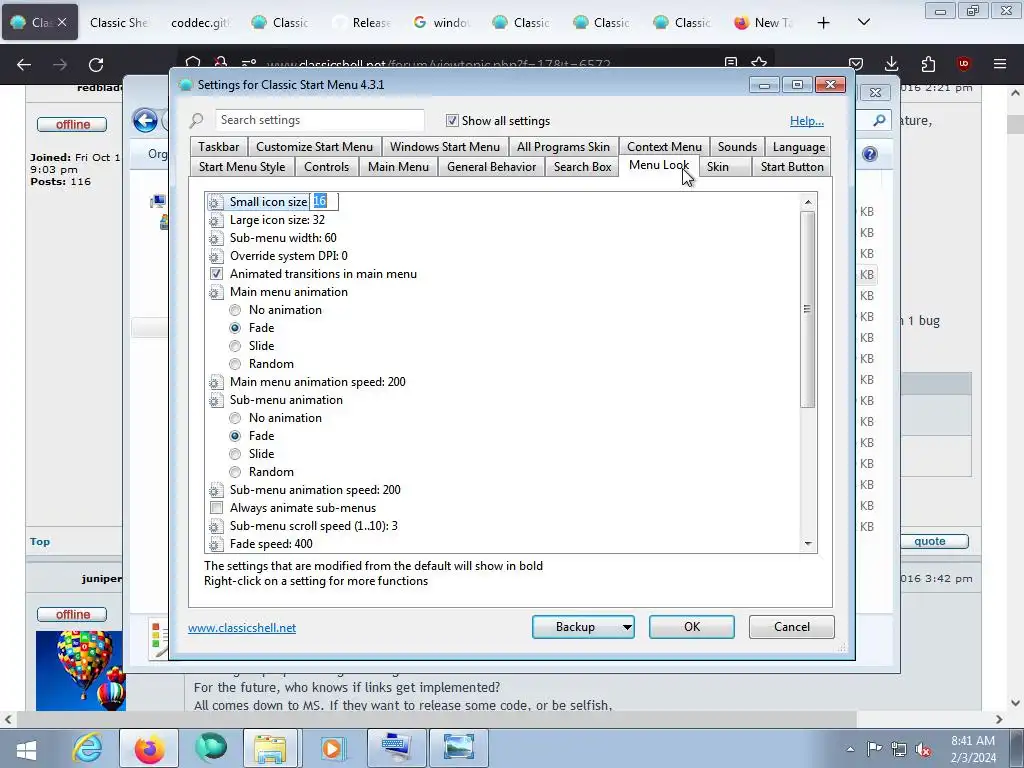Uncheck Animated transitions in main menu
The height and width of the screenshot is (768, 1024).
pyautogui.click(x=216, y=274)
